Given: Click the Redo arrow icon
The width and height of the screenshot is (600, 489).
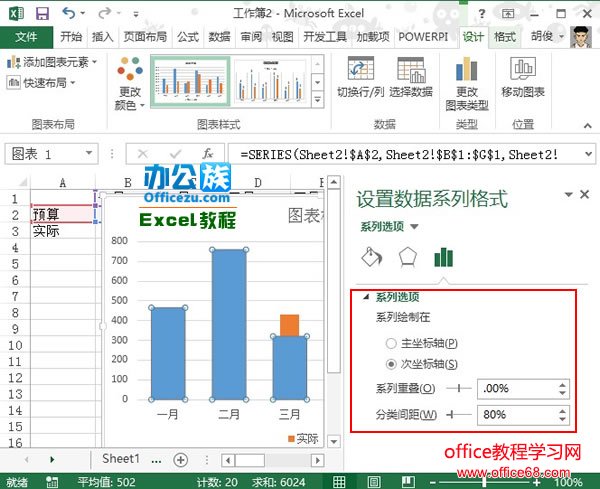Looking at the screenshot, I should (x=104, y=13).
